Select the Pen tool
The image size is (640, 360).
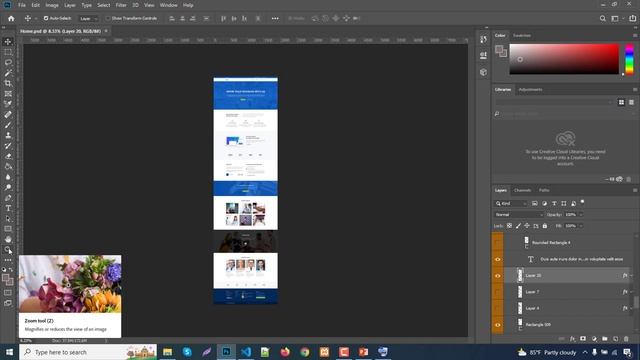[8, 198]
